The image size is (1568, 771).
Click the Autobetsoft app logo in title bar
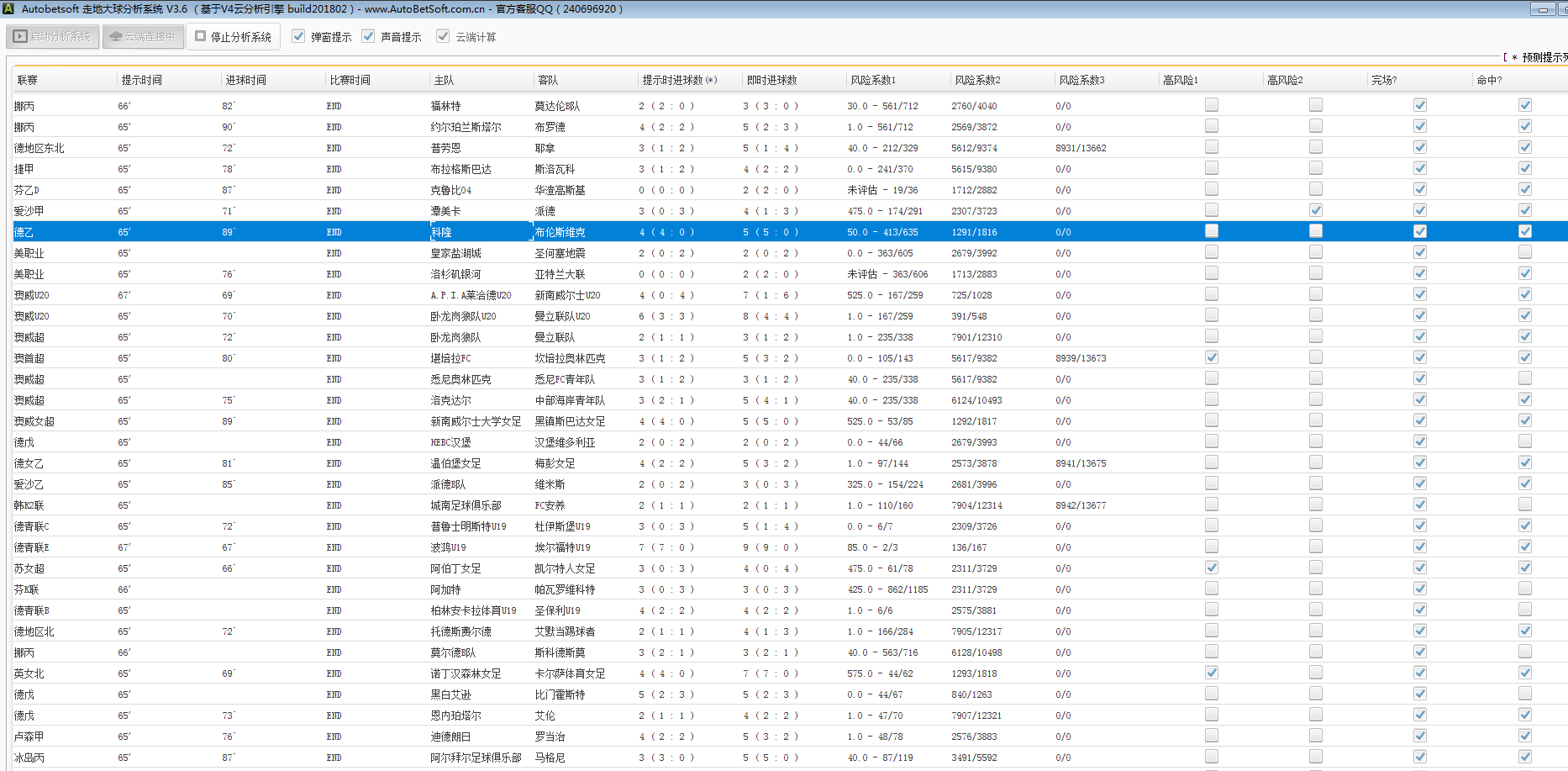[8, 8]
